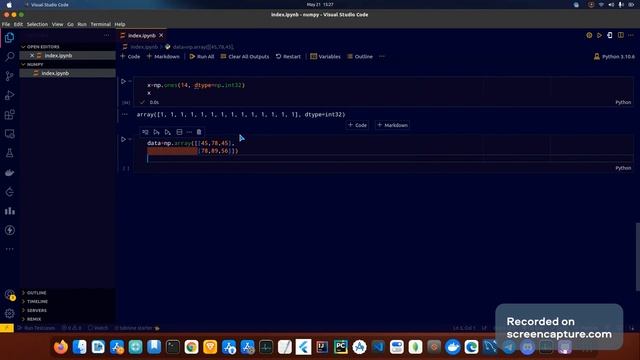Toggle split editor layout at top right

coord(620,36)
